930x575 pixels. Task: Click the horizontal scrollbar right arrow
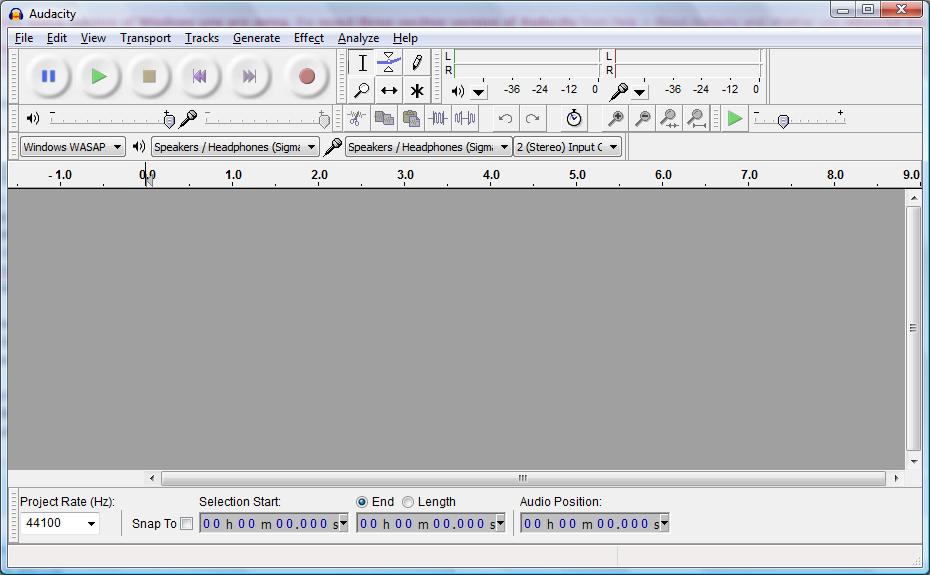click(x=896, y=478)
